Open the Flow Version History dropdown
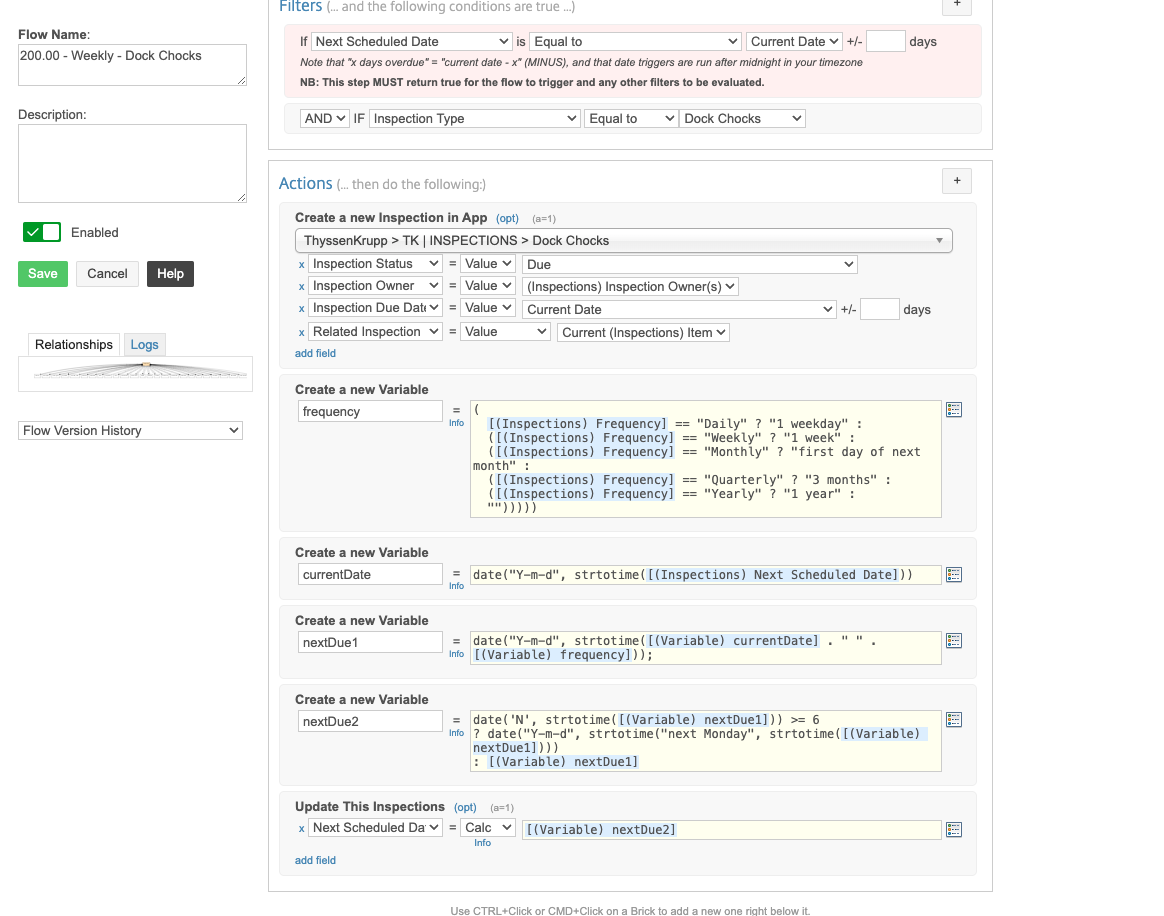This screenshot has height=916, width=1164. click(x=130, y=431)
